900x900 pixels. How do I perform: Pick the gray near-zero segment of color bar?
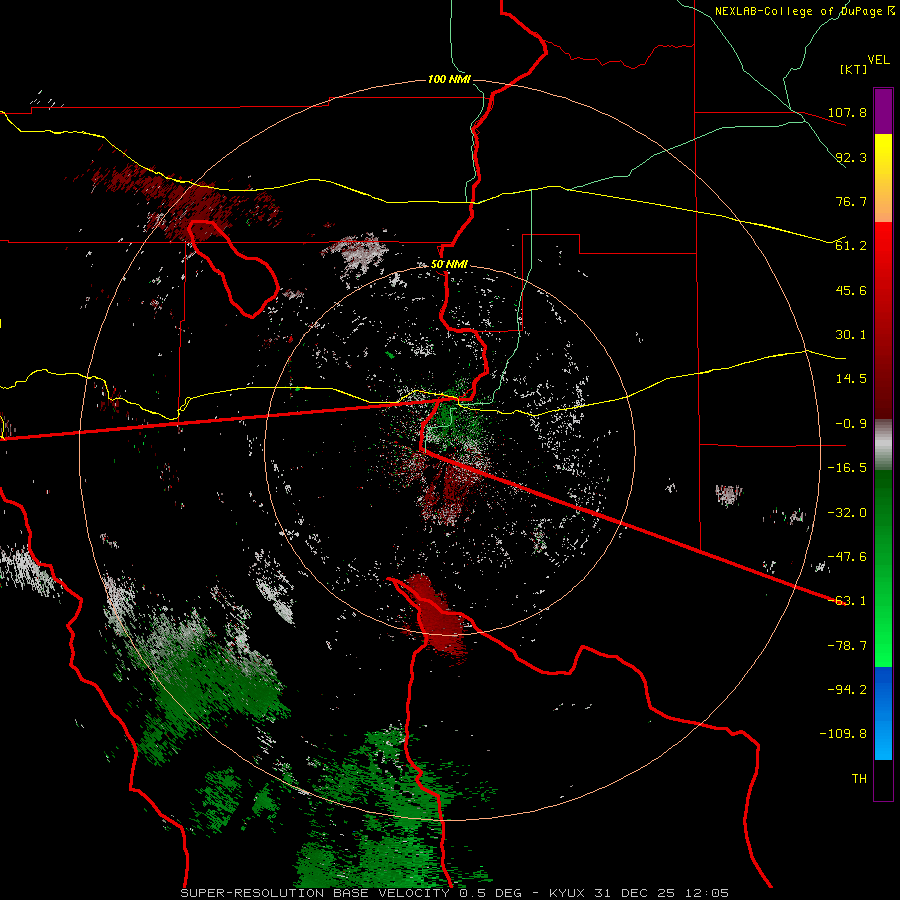click(883, 444)
